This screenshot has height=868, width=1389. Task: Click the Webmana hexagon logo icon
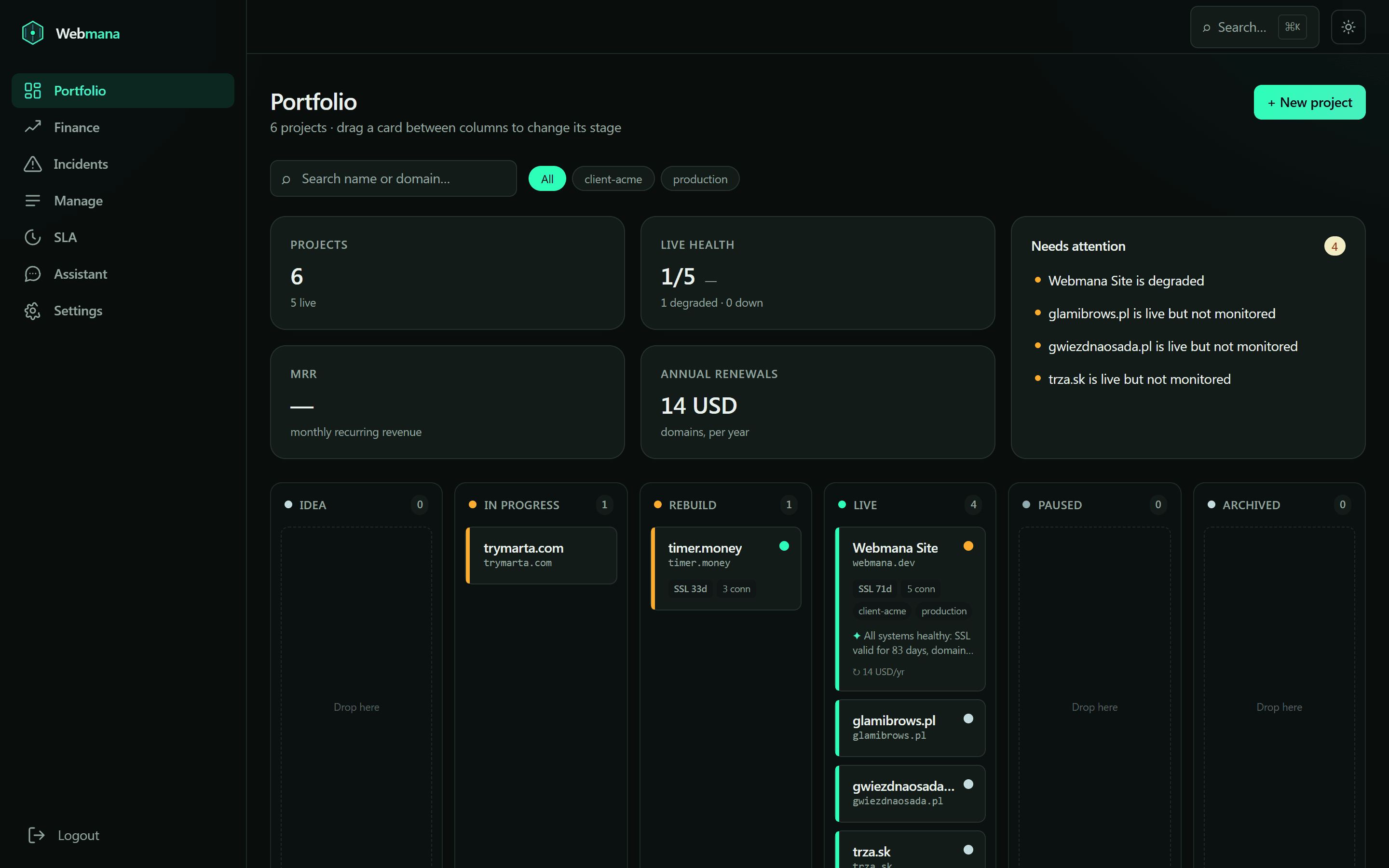point(33,33)
